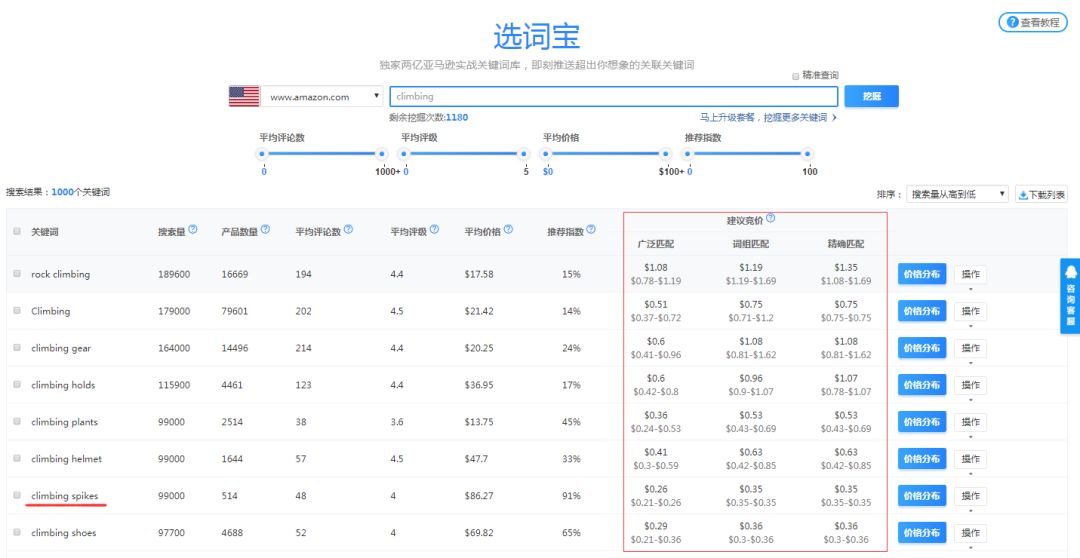Screen dimensions: 1080x558
Task: Click the 平均评级 slider minimum handle
Action: tap(404, 154)
